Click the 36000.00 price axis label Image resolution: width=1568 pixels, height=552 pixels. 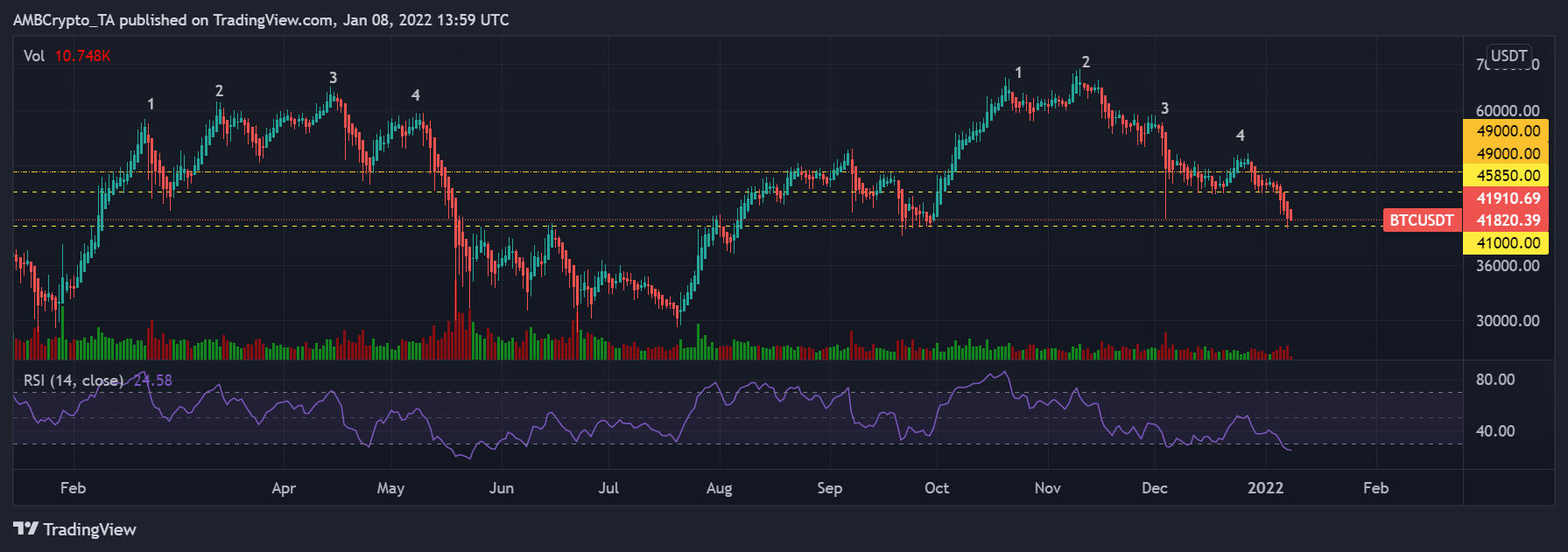(1507, 266)
